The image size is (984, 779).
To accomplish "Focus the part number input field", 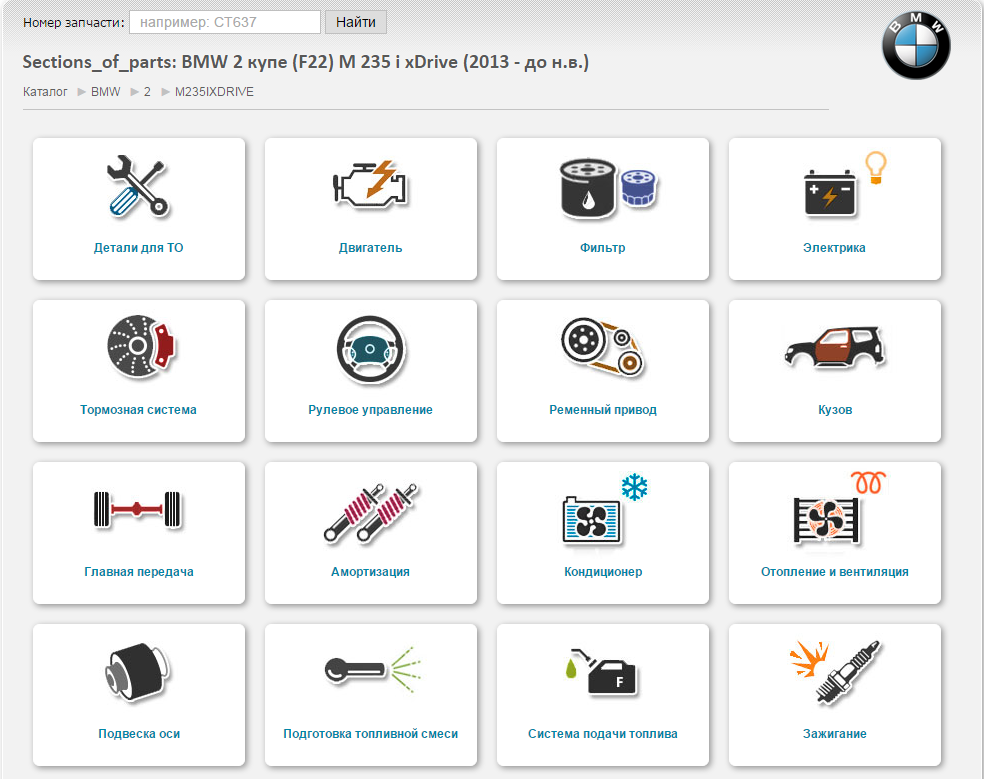I will (225, 22).
